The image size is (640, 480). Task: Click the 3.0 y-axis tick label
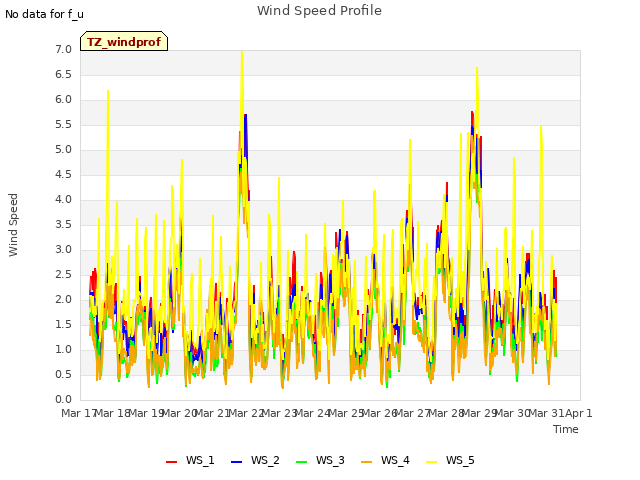point(63,250)
